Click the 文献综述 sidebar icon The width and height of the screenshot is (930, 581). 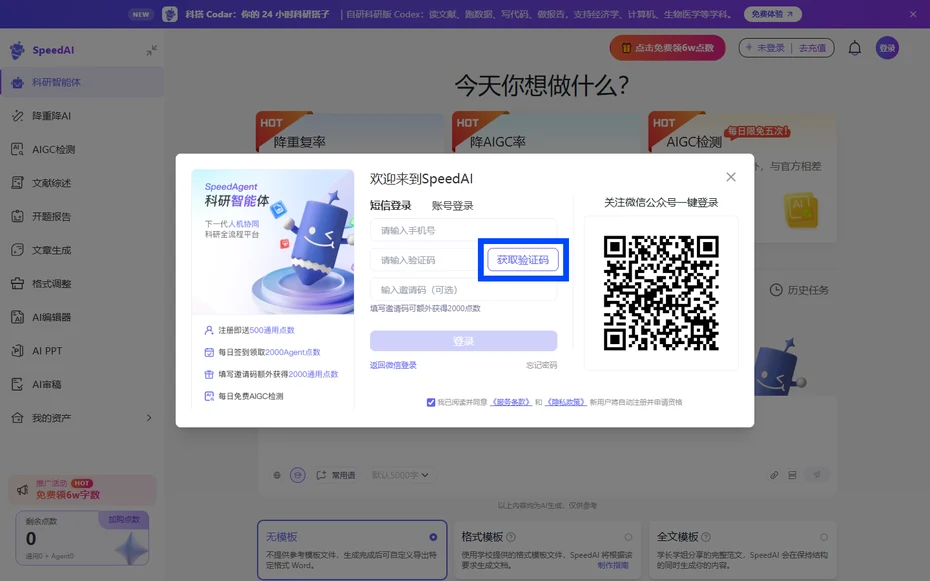(x=17, y=183)
